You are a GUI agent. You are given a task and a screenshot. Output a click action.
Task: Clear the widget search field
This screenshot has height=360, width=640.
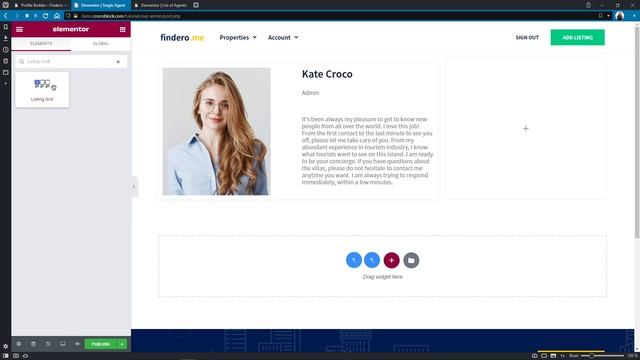(x=118, y=62)
